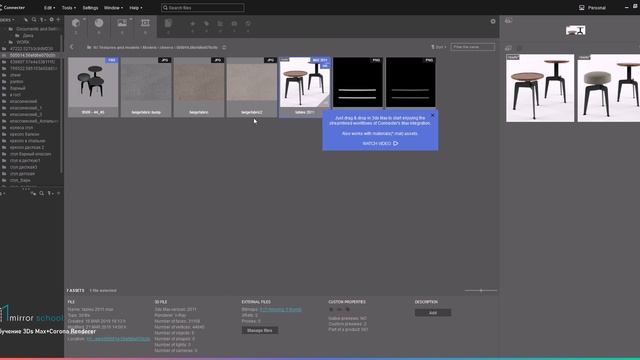
Task: Select the beigefabric bump JPG thumbnail
Action: tap(146, 87)
